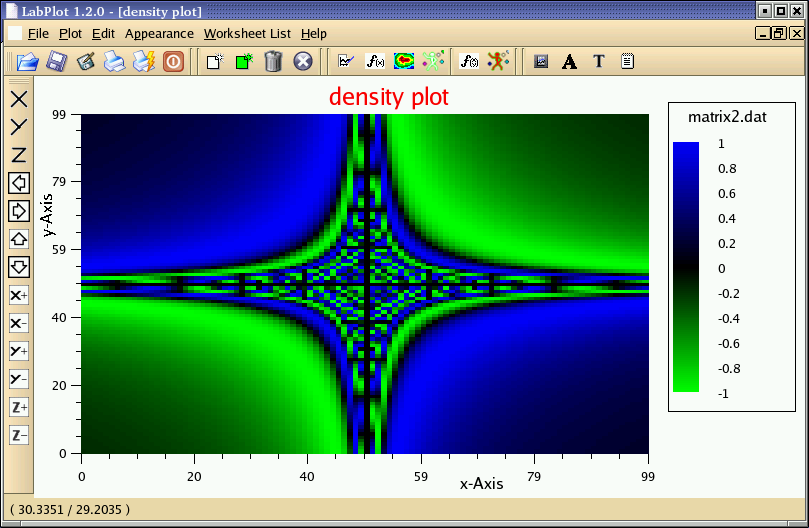Screen dimensions: 809x528
Task: Zoom in Y axis with Y+ button
Action: (x=19, y=351)
